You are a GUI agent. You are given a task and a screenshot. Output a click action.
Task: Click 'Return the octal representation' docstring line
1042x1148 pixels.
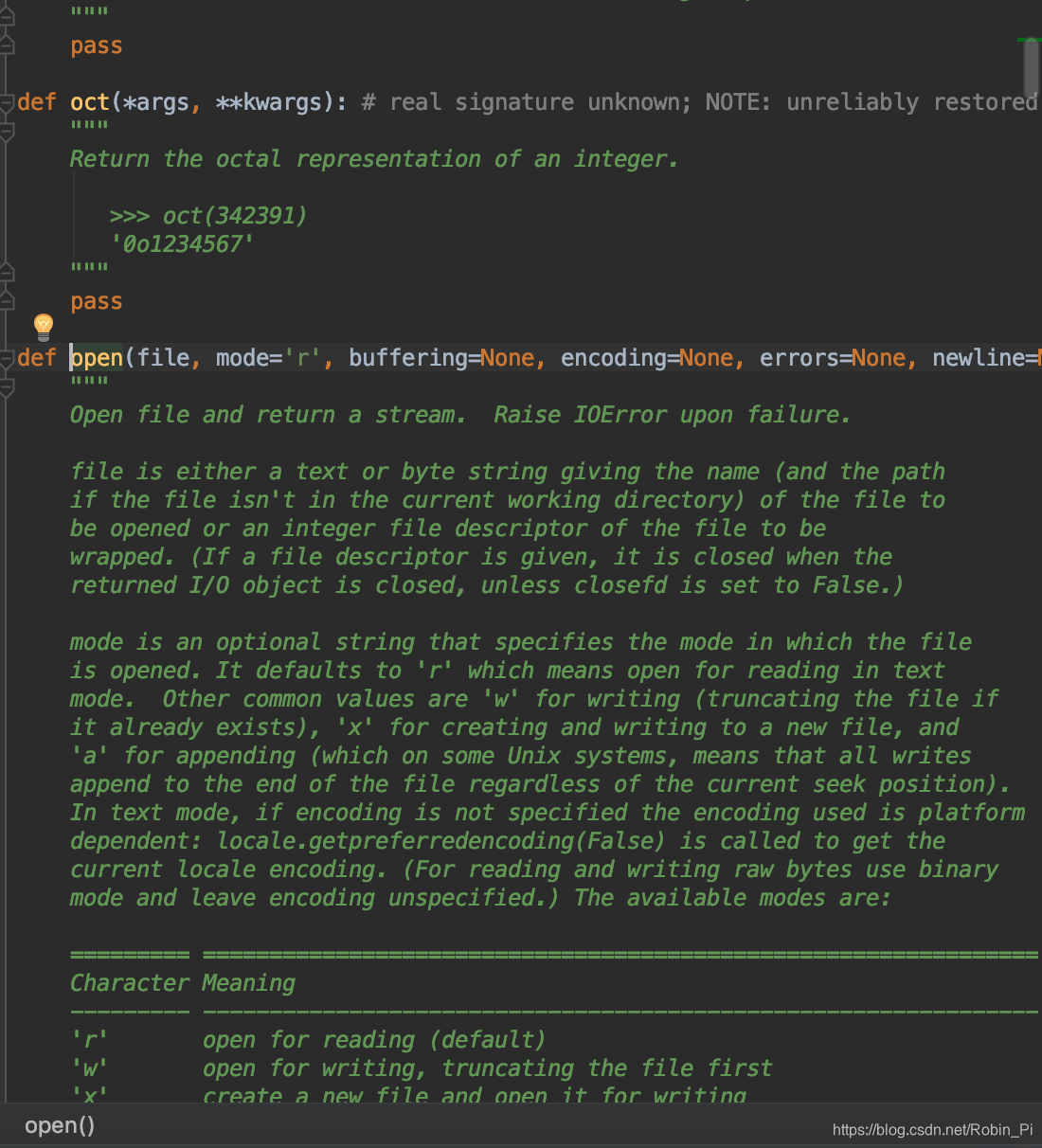(374, 159)
